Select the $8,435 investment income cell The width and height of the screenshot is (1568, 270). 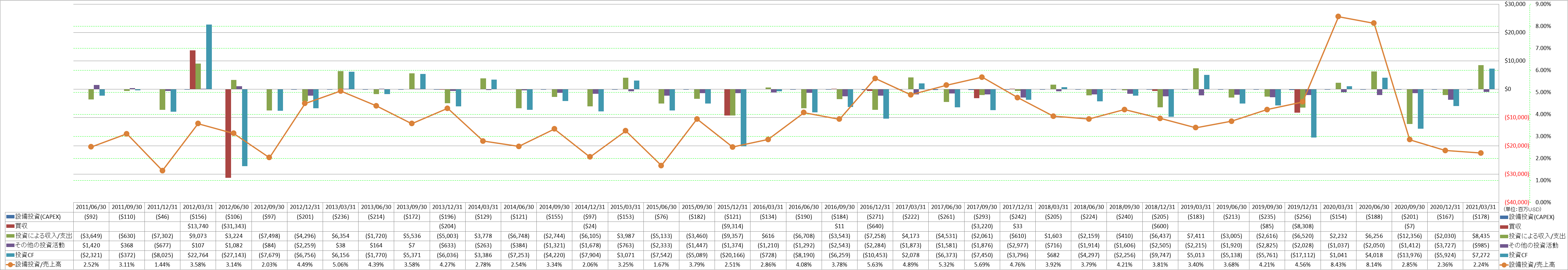1480,236
